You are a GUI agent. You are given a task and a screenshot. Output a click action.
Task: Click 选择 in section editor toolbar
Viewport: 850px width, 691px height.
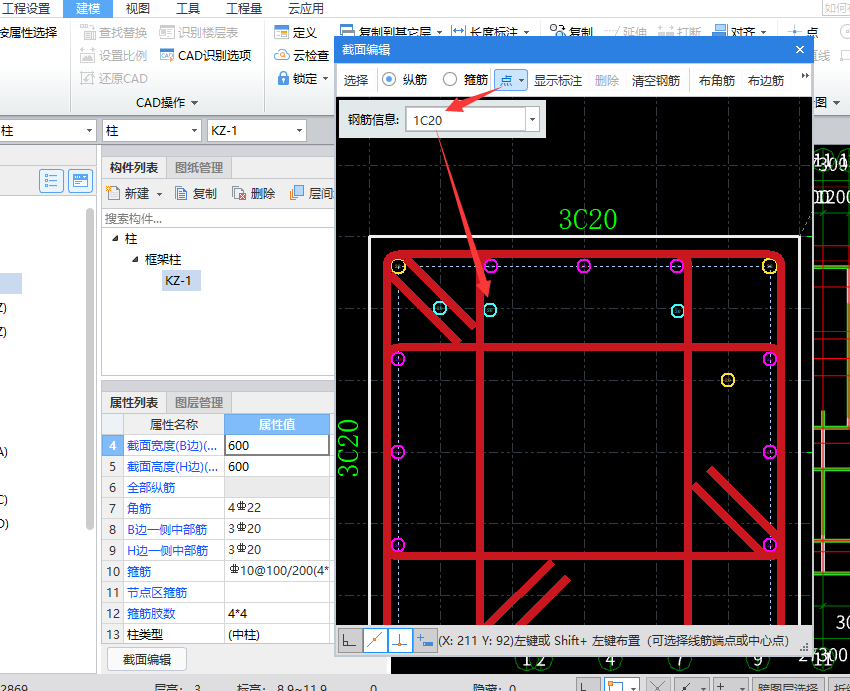[x=356, y=80]
